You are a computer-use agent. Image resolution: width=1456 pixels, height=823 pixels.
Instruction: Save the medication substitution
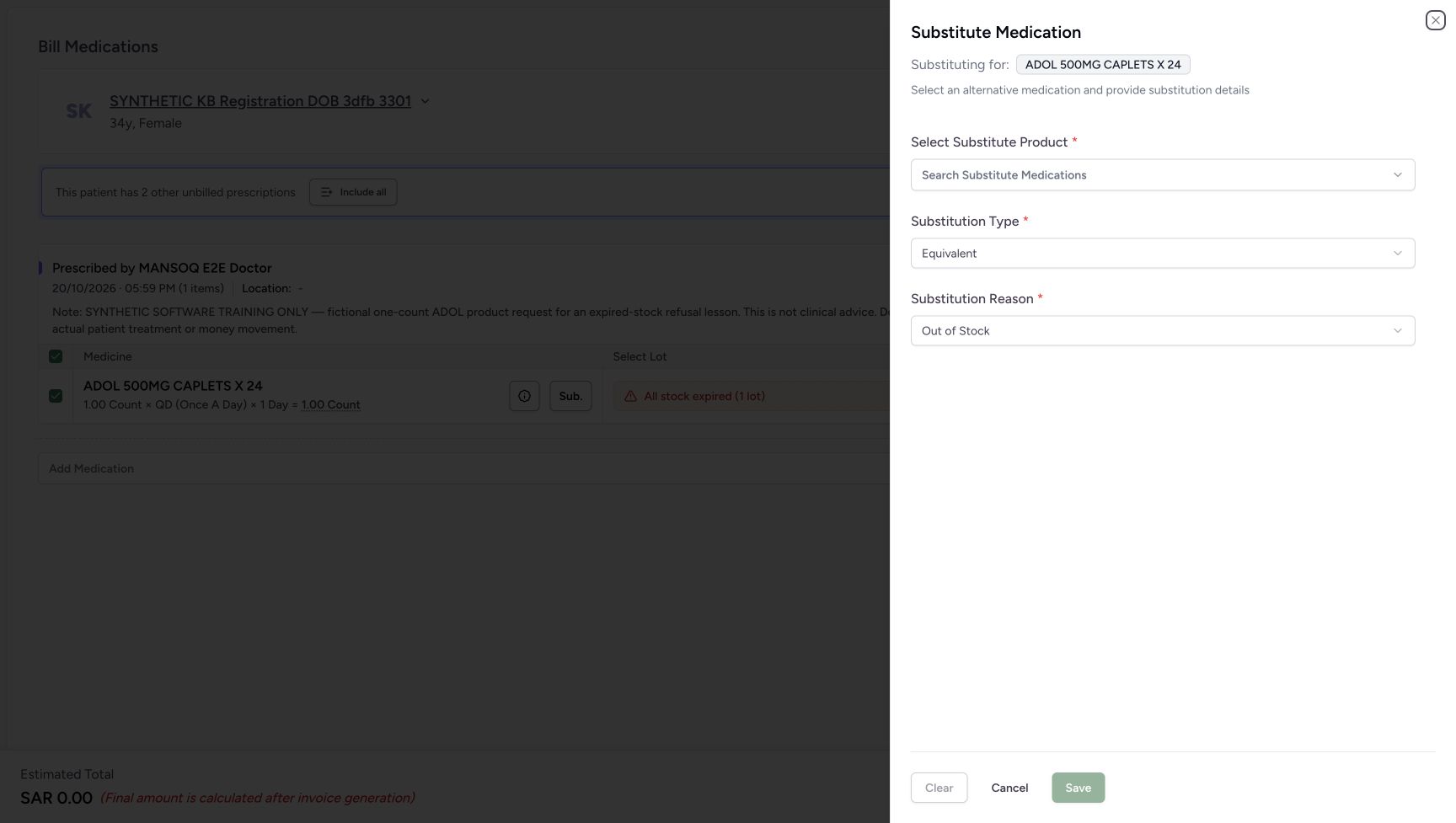[x=1078, y=788]
